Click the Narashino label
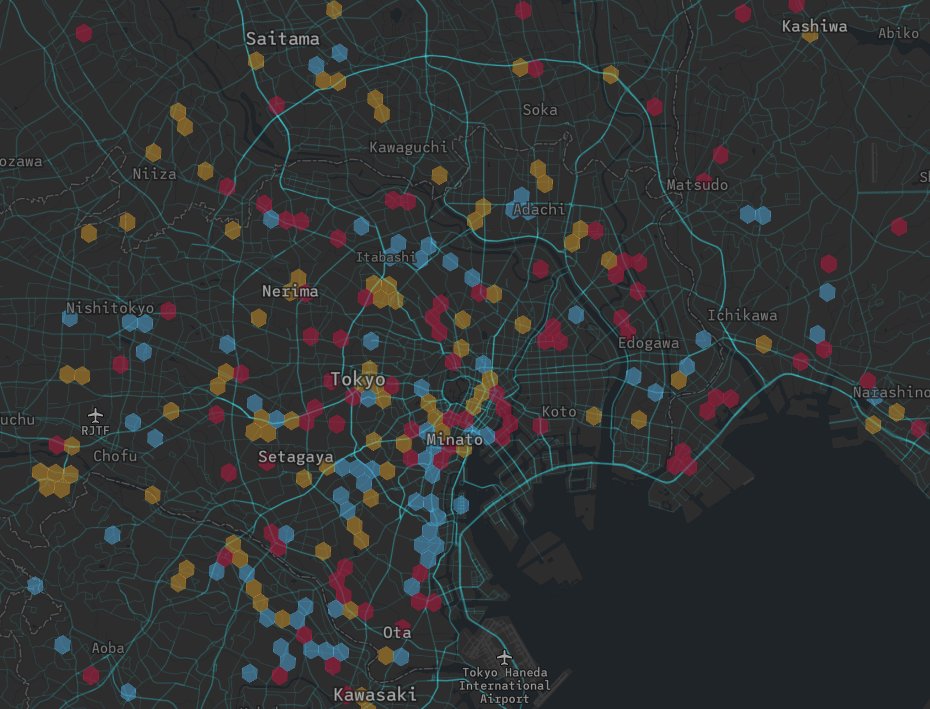The width and height of the screenshot is (930, 709). [891, 392]
